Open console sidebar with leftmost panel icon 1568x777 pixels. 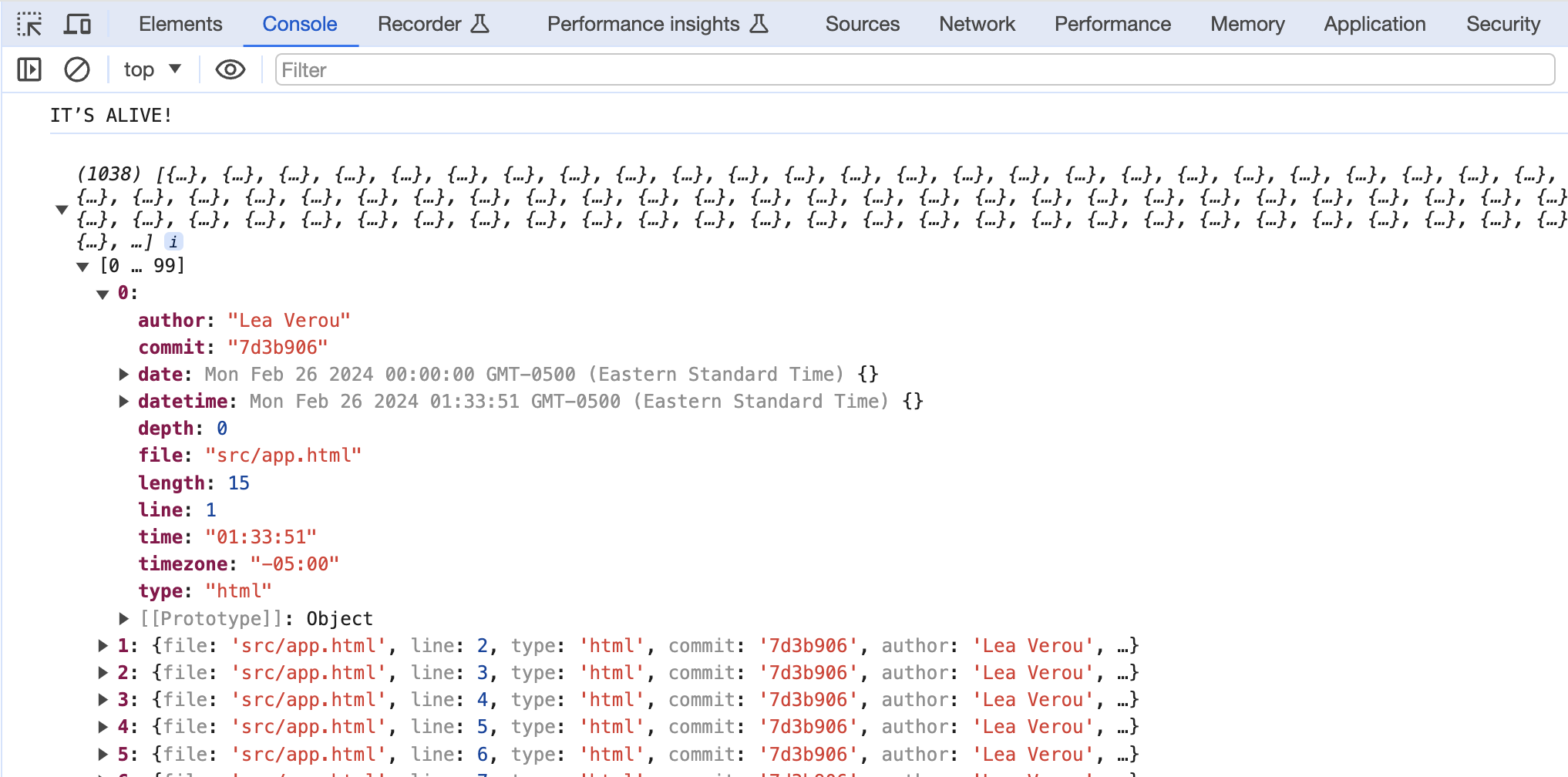[29, 69]
